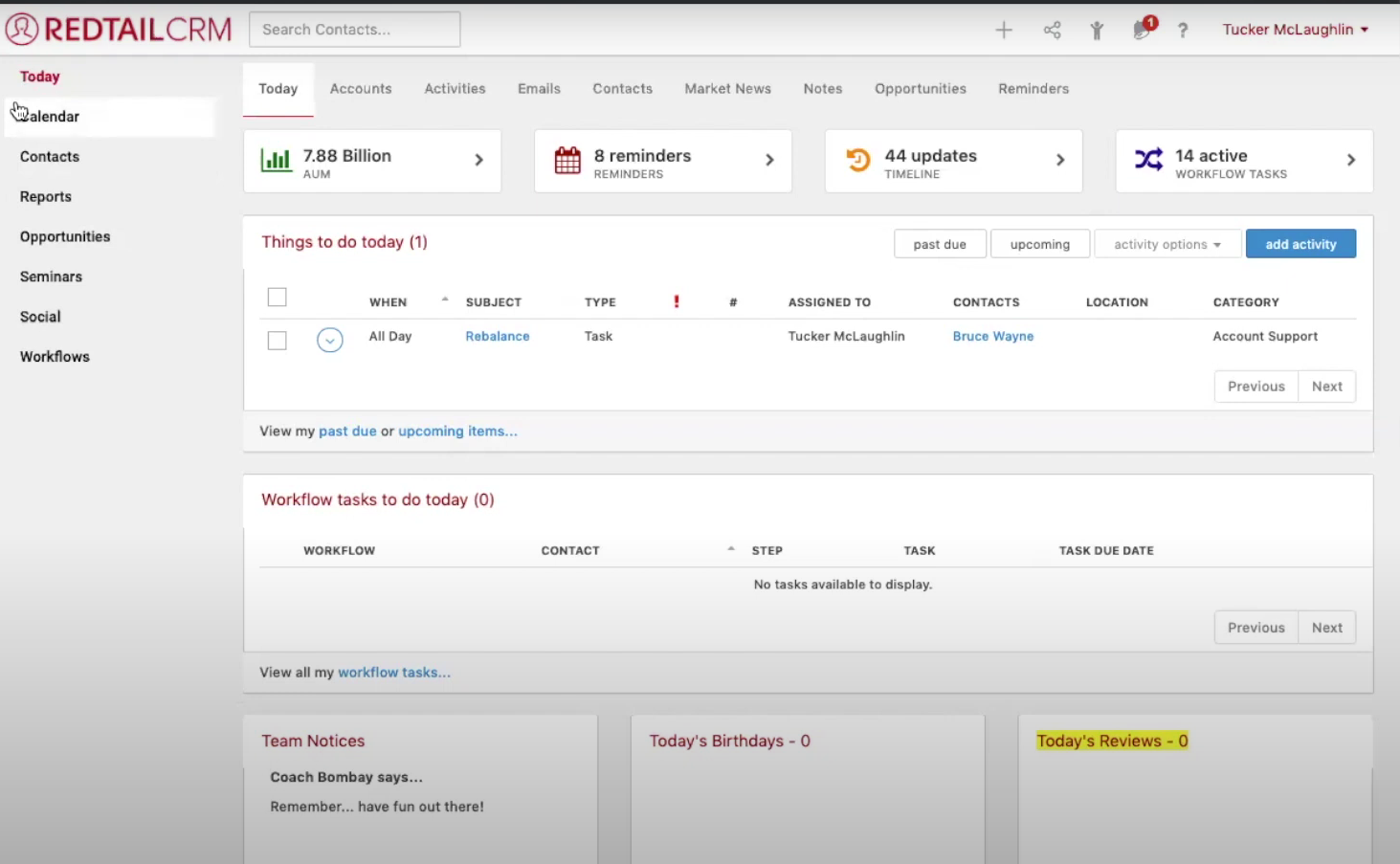Open the Bruce Wayne contact link

[x=992, y=336]
